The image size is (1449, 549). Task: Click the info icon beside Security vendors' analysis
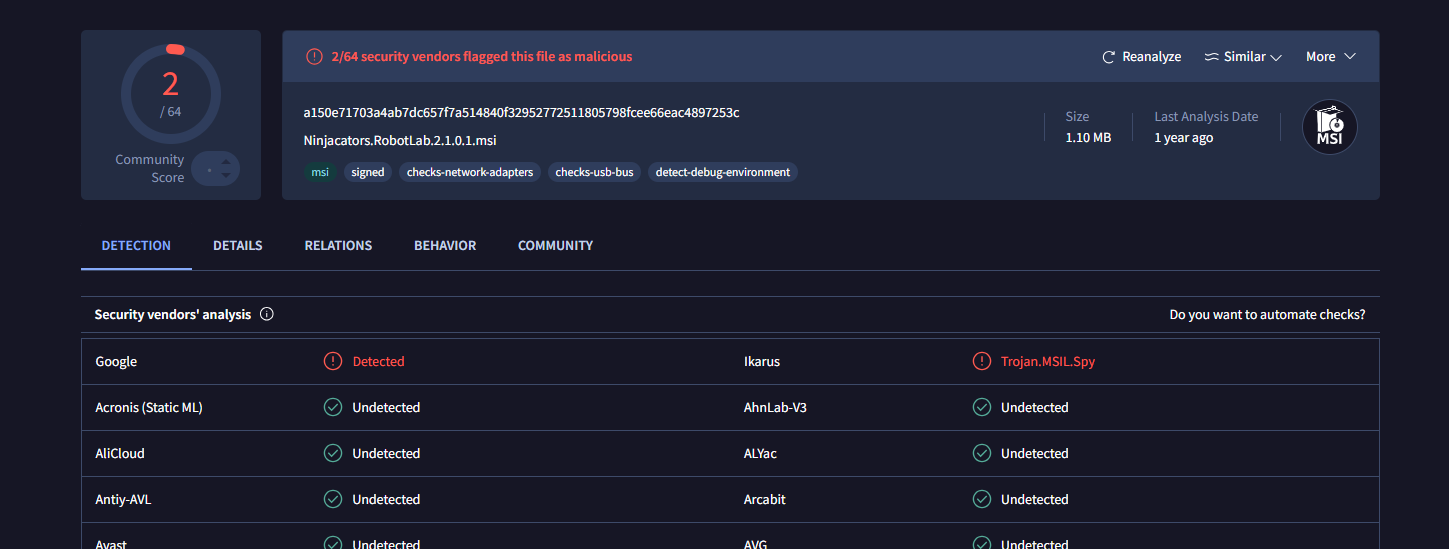pyautogui.click(x=267, y=314)
